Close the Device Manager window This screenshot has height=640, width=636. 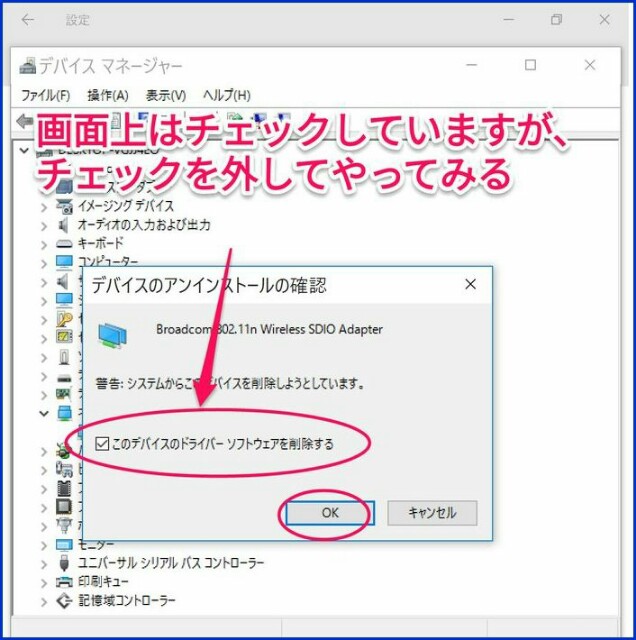click(x=589, y=65)
